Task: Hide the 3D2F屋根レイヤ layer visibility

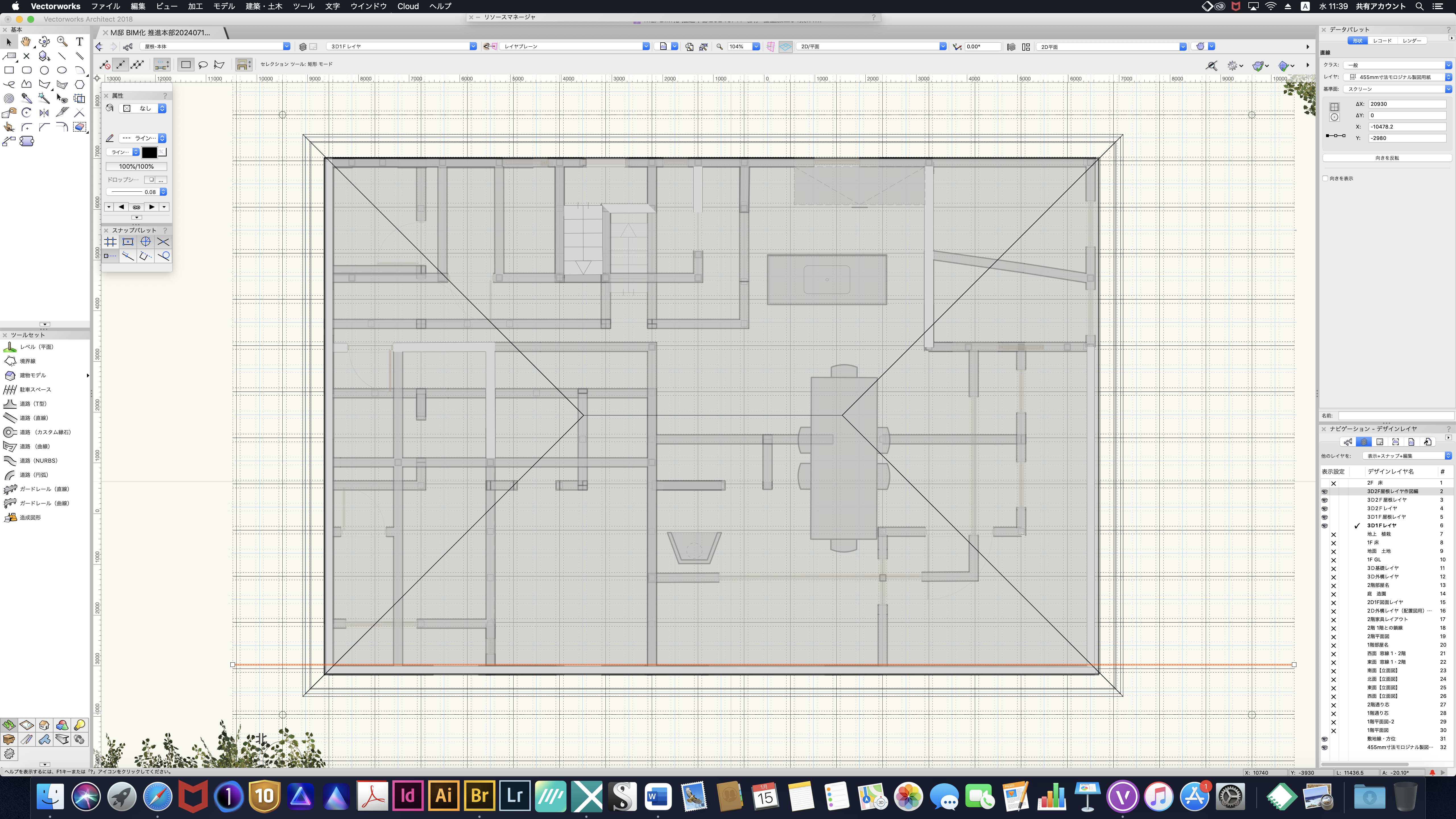Action: [1324, 500]
